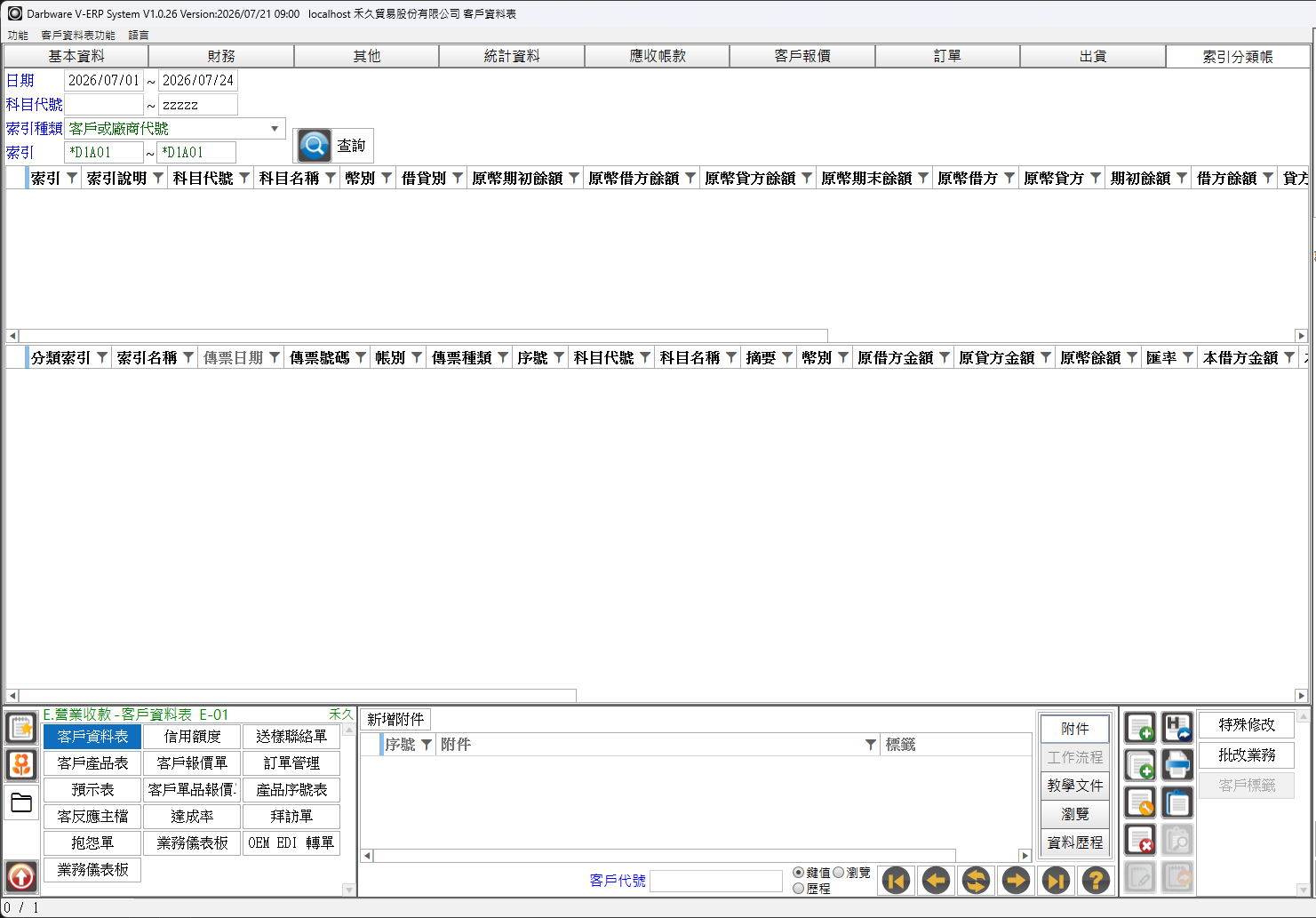Click the 教學文件 button
Screen dimensions: 1316x918
click(x=1075, y=786)
